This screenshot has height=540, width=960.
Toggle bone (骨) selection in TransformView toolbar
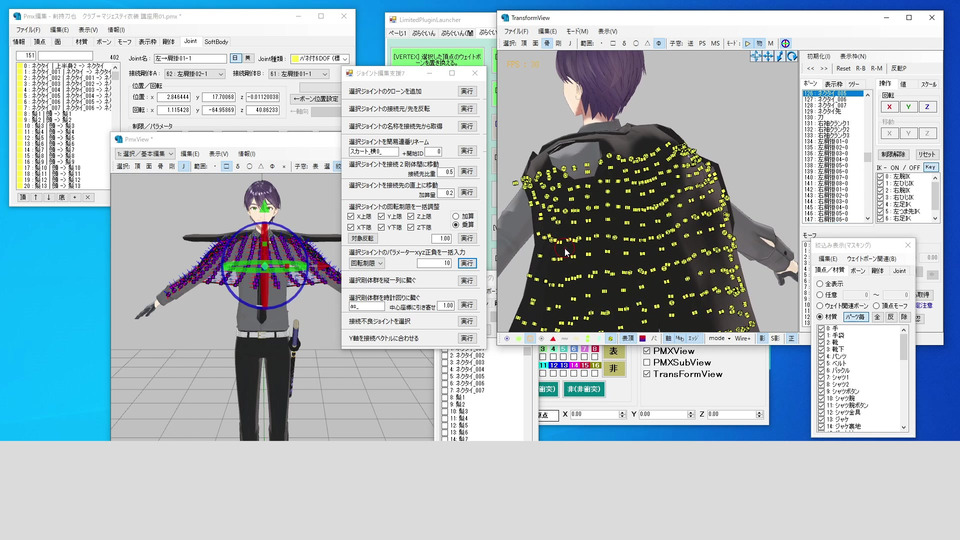tap(547, 43)
